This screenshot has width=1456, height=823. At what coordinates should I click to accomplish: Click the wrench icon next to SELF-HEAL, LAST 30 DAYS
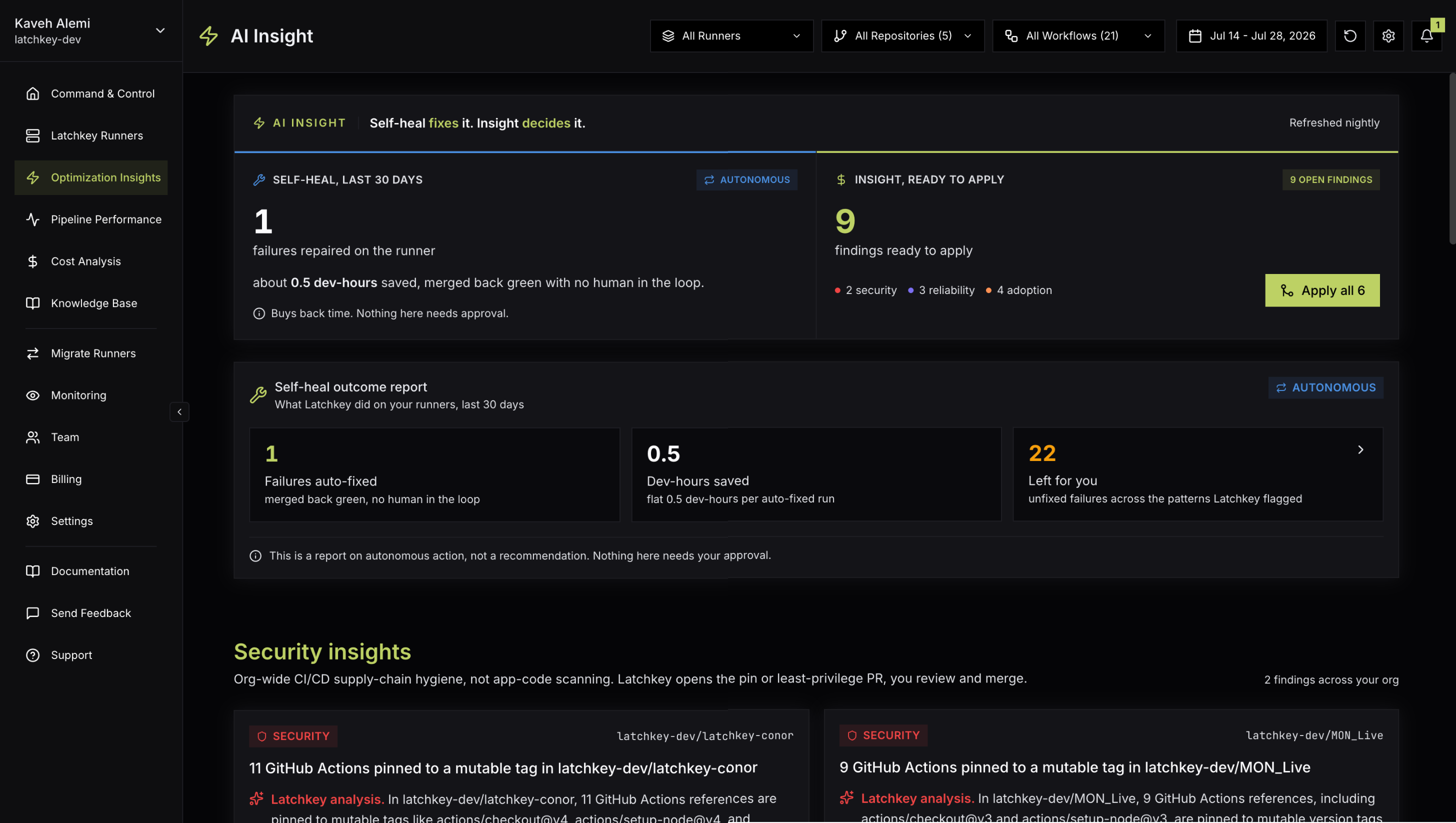click(259, 179)
